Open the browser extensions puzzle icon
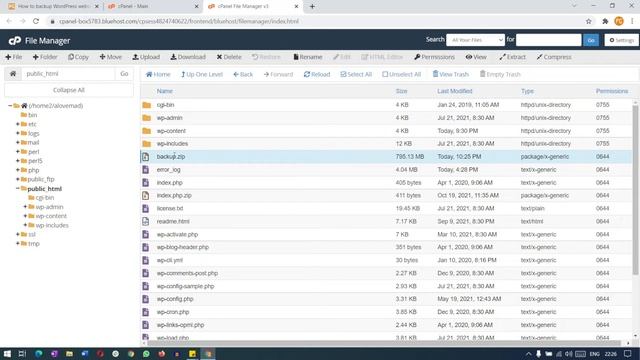 tap(605, 21)
